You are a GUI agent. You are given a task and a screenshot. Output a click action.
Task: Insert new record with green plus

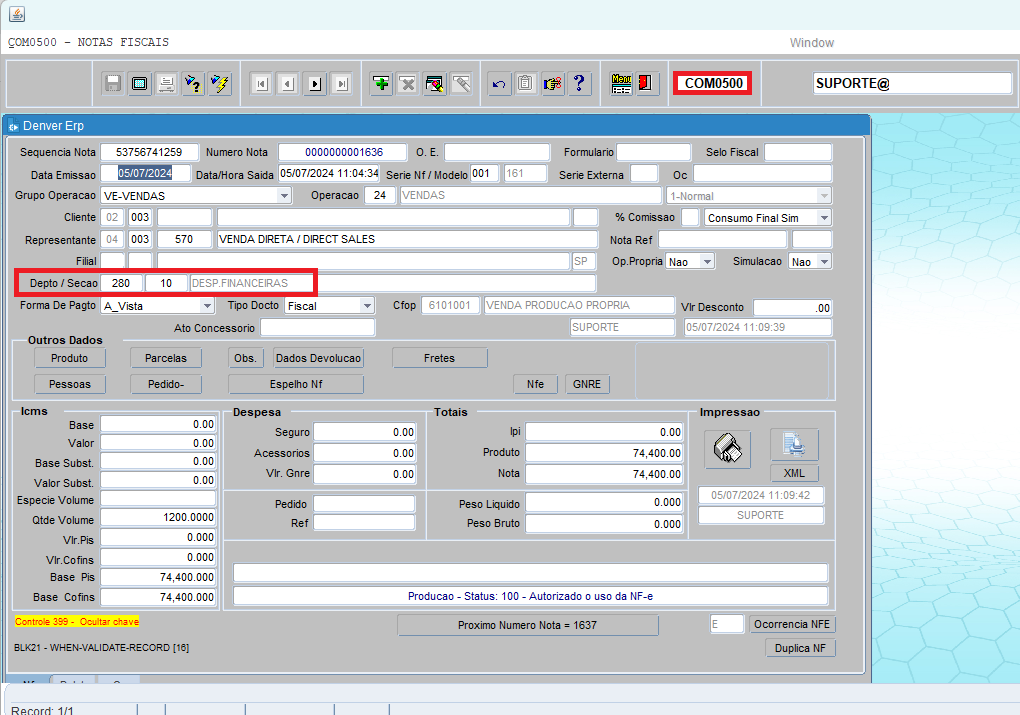coord(381,84)
